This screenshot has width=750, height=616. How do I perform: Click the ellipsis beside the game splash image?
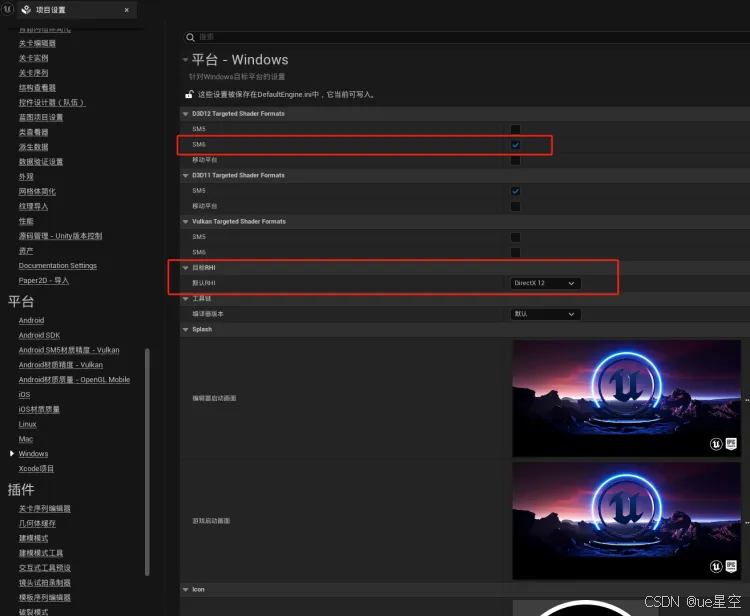pos(747,522)
